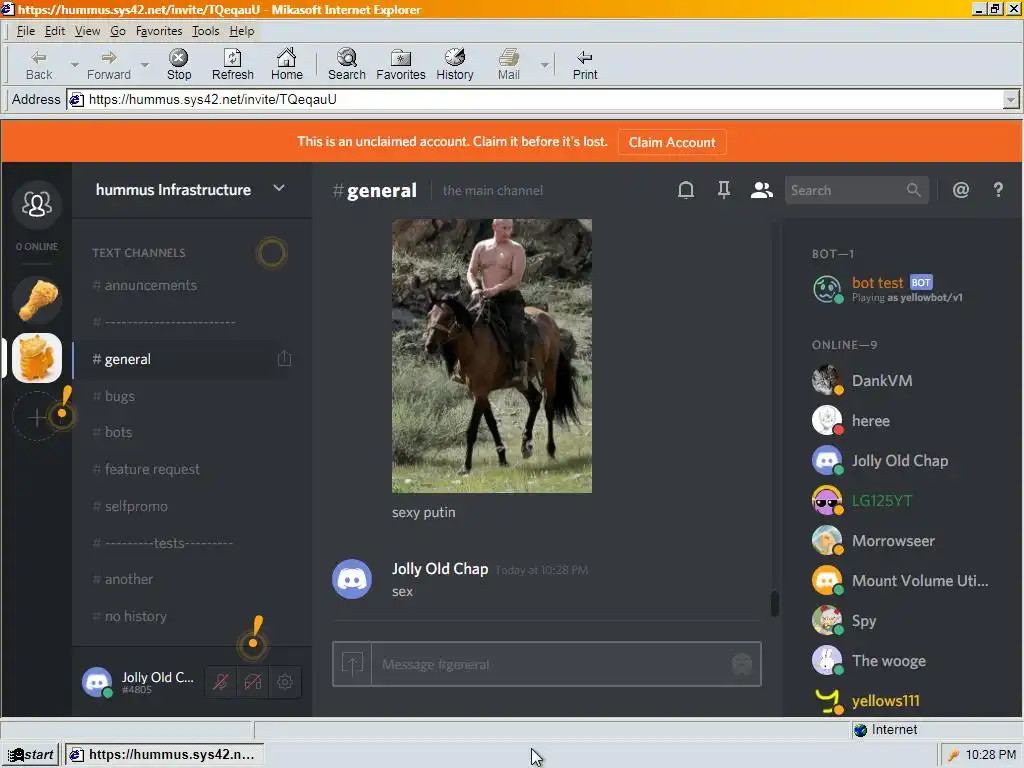1024x768 pixels.
Task: Click the hummus.sys42 taskbar window button
Action: coord(163,755)
